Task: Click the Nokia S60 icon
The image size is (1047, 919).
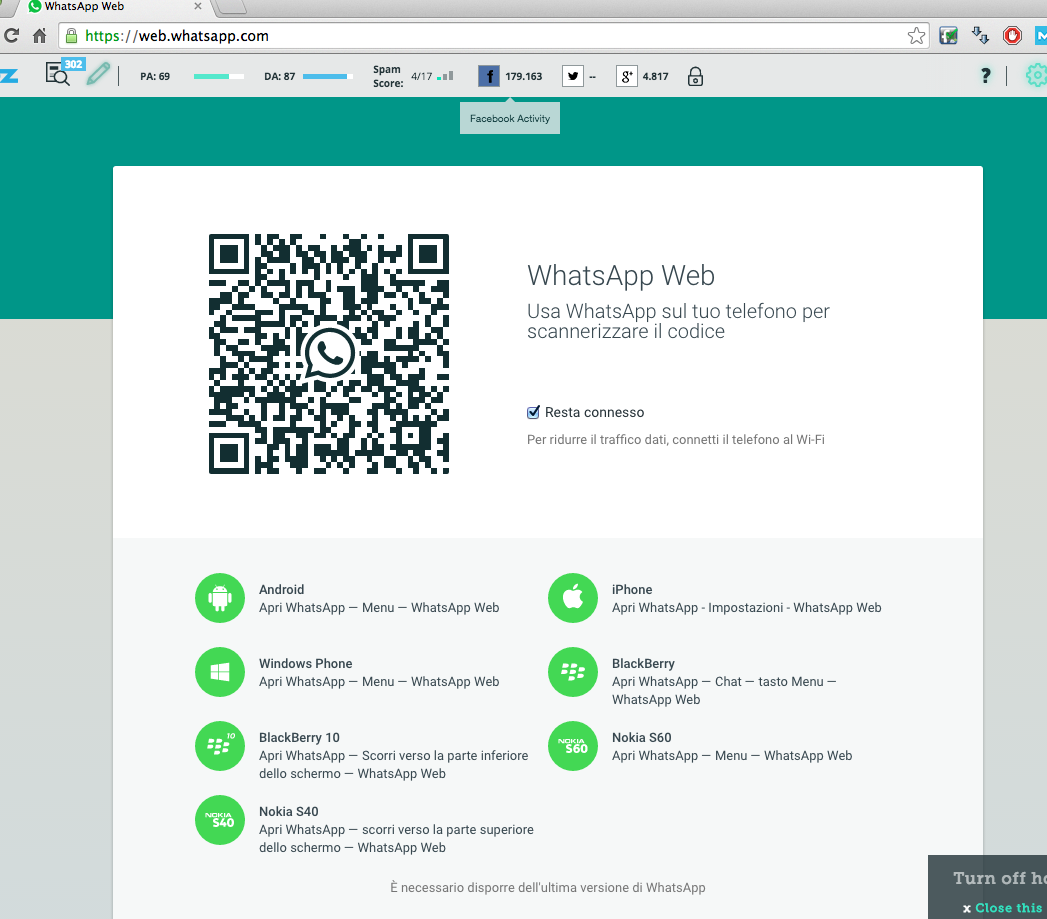Action: pos(573,746)
